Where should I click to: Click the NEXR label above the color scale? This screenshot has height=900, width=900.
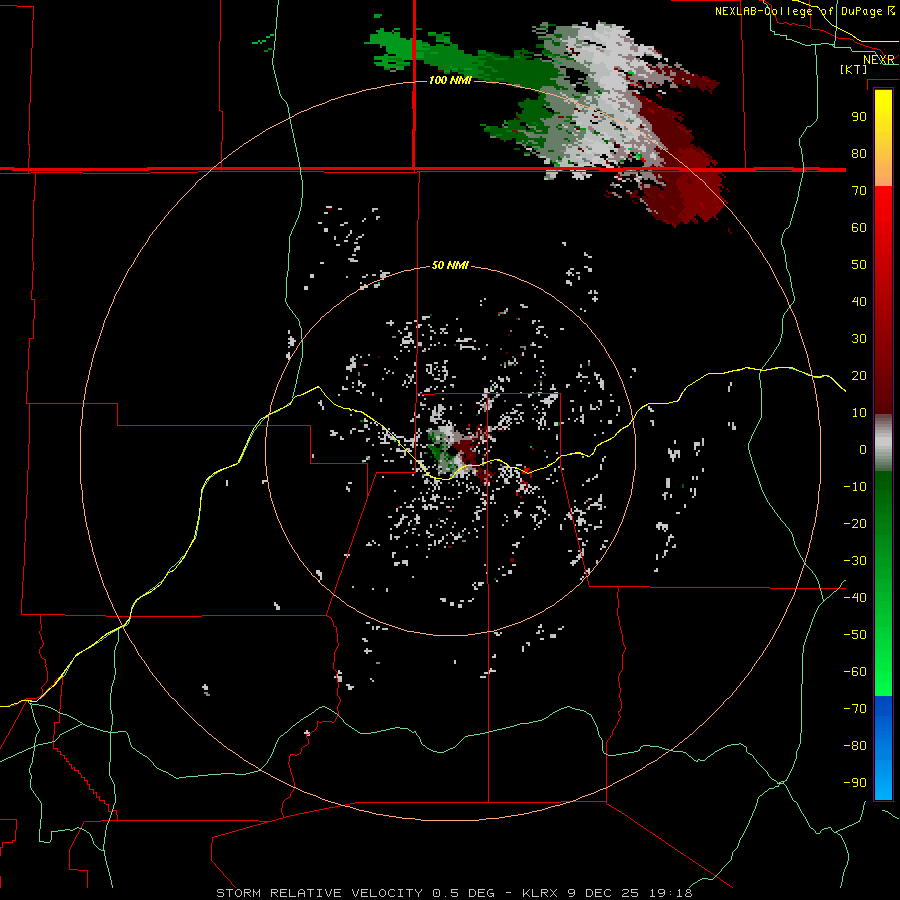(x=879, y=60)
